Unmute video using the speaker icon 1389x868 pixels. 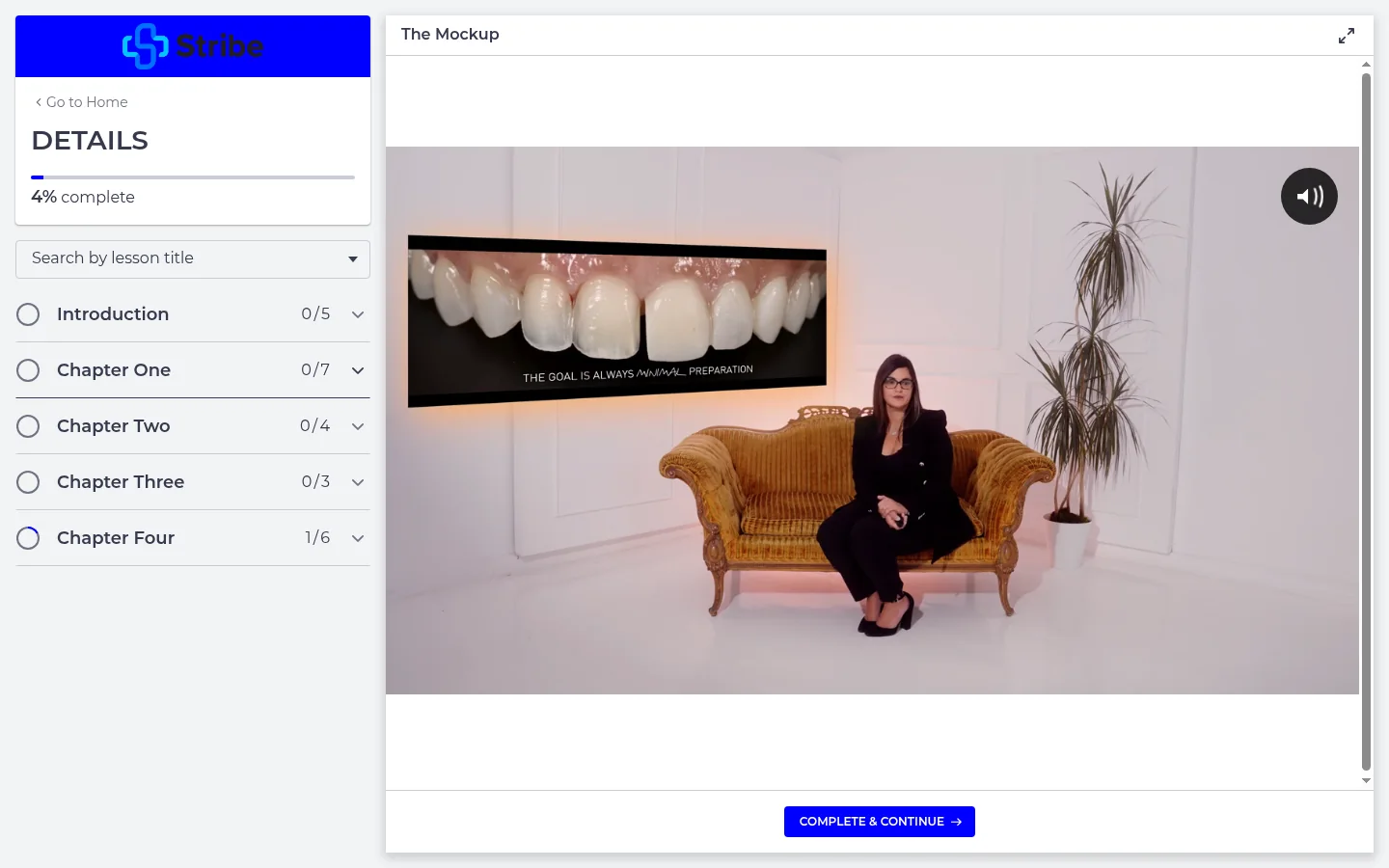pos(1309,197)
